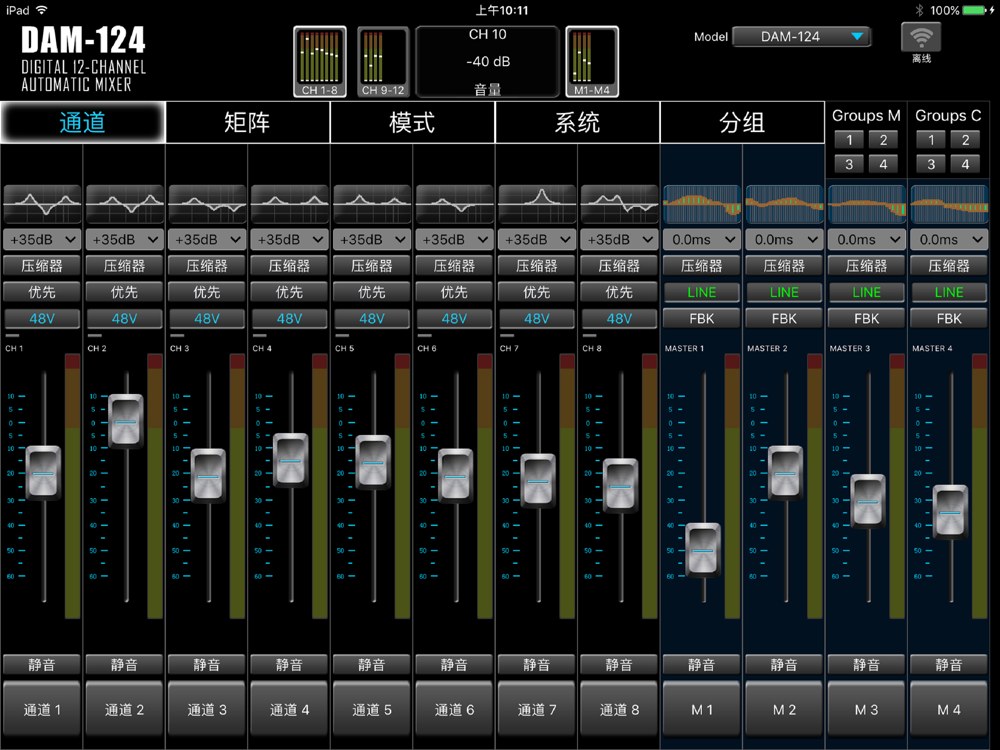Switch to the 模式 tab
The image size is (1000, 750).
[412, 122]
